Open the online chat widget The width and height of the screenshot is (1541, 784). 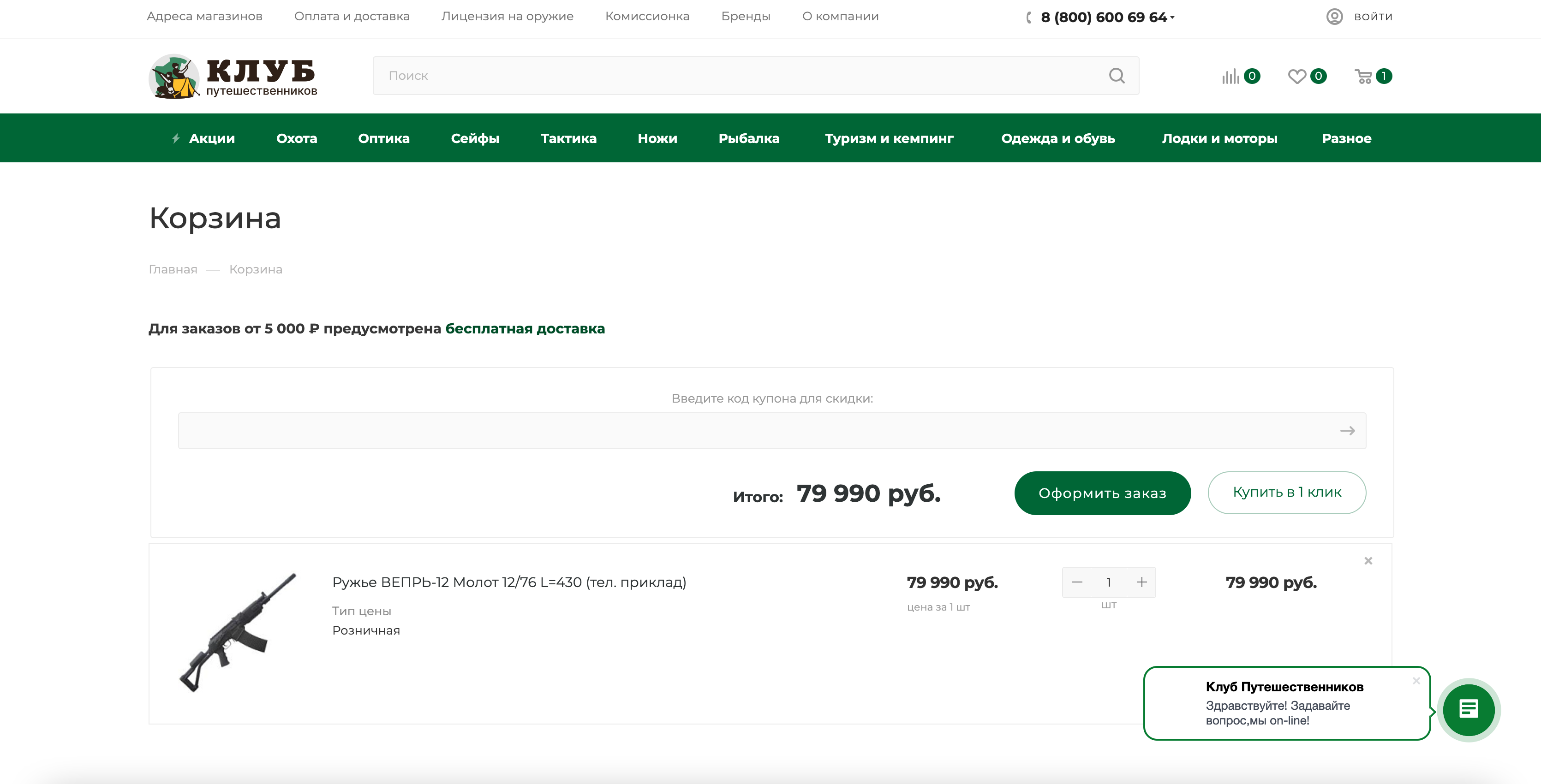click(x=1469, y=710)
